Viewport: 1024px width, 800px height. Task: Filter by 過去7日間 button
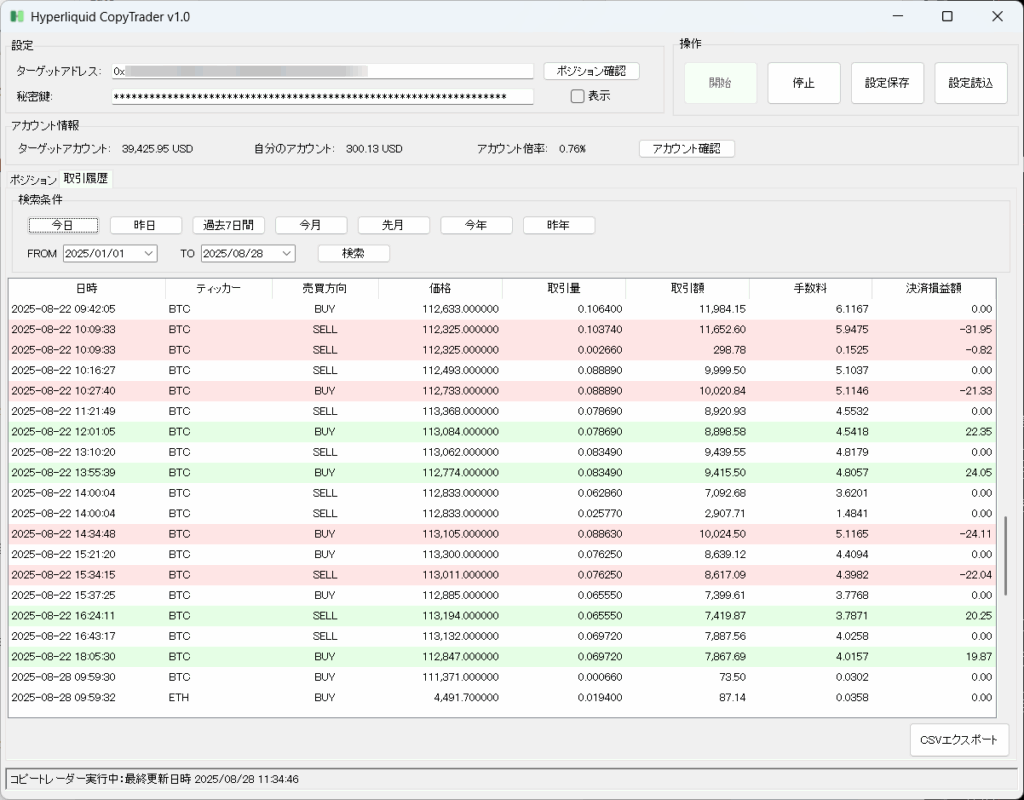click(x=229, y=225)
